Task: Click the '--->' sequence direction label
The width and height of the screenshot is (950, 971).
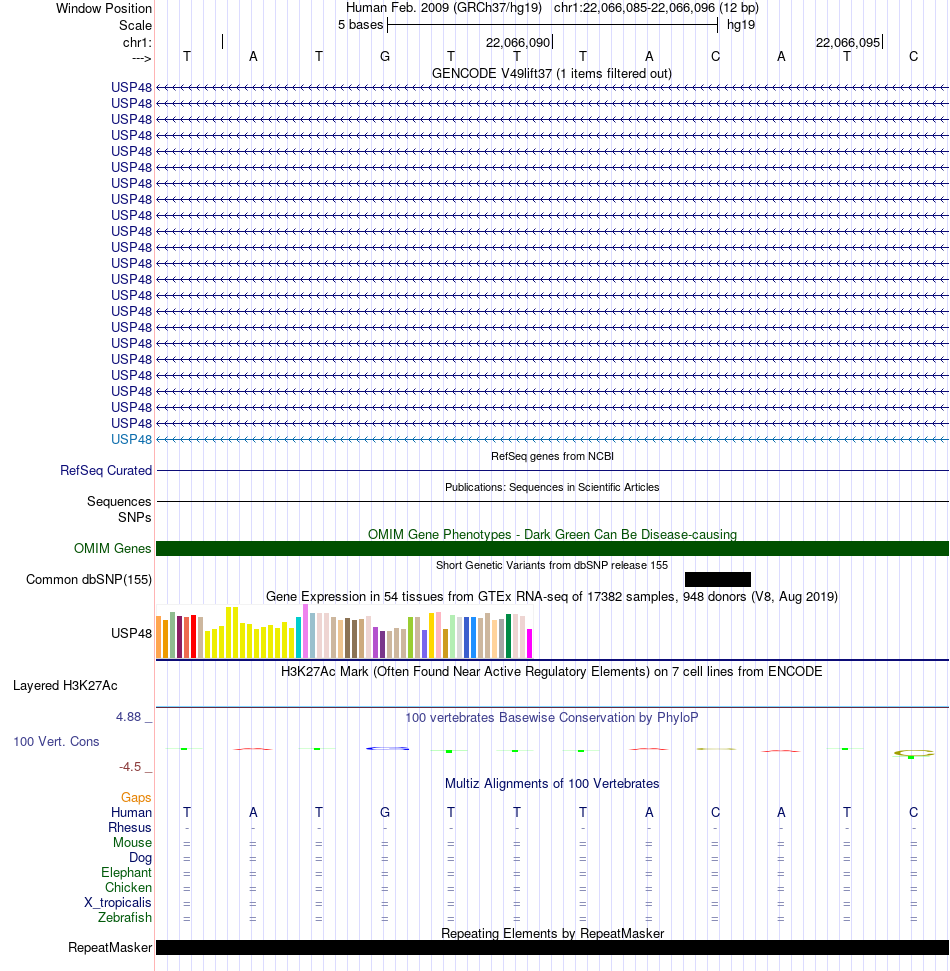Action: click(x=141, y=58)
